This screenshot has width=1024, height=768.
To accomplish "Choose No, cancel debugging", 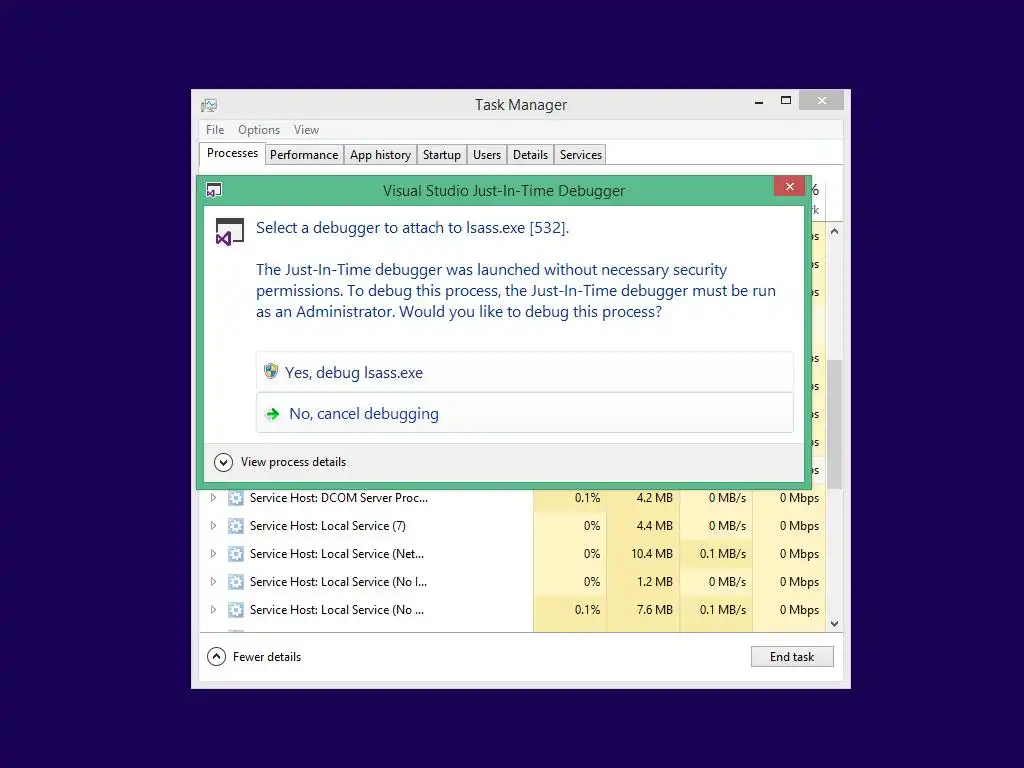I will pos(524,413).
